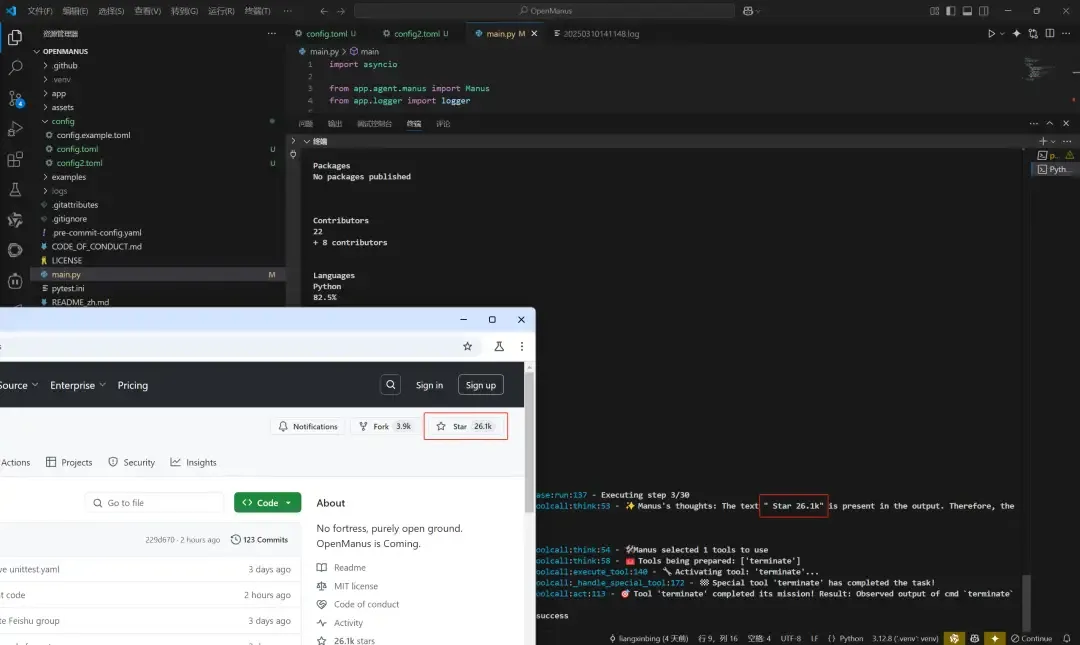Open the Testing flask icon
1080x645 pixels.
pyautogui.click(x=15, y=190)
